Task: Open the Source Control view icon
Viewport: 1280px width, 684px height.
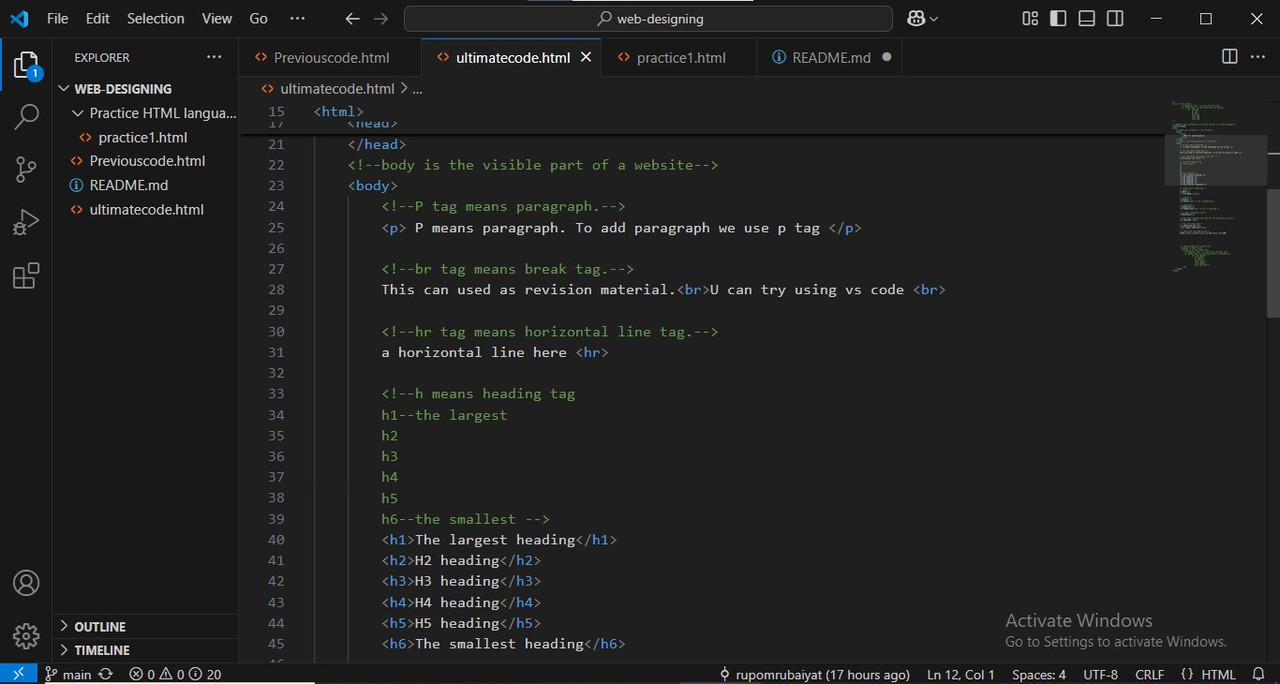Action: point(26,170)
